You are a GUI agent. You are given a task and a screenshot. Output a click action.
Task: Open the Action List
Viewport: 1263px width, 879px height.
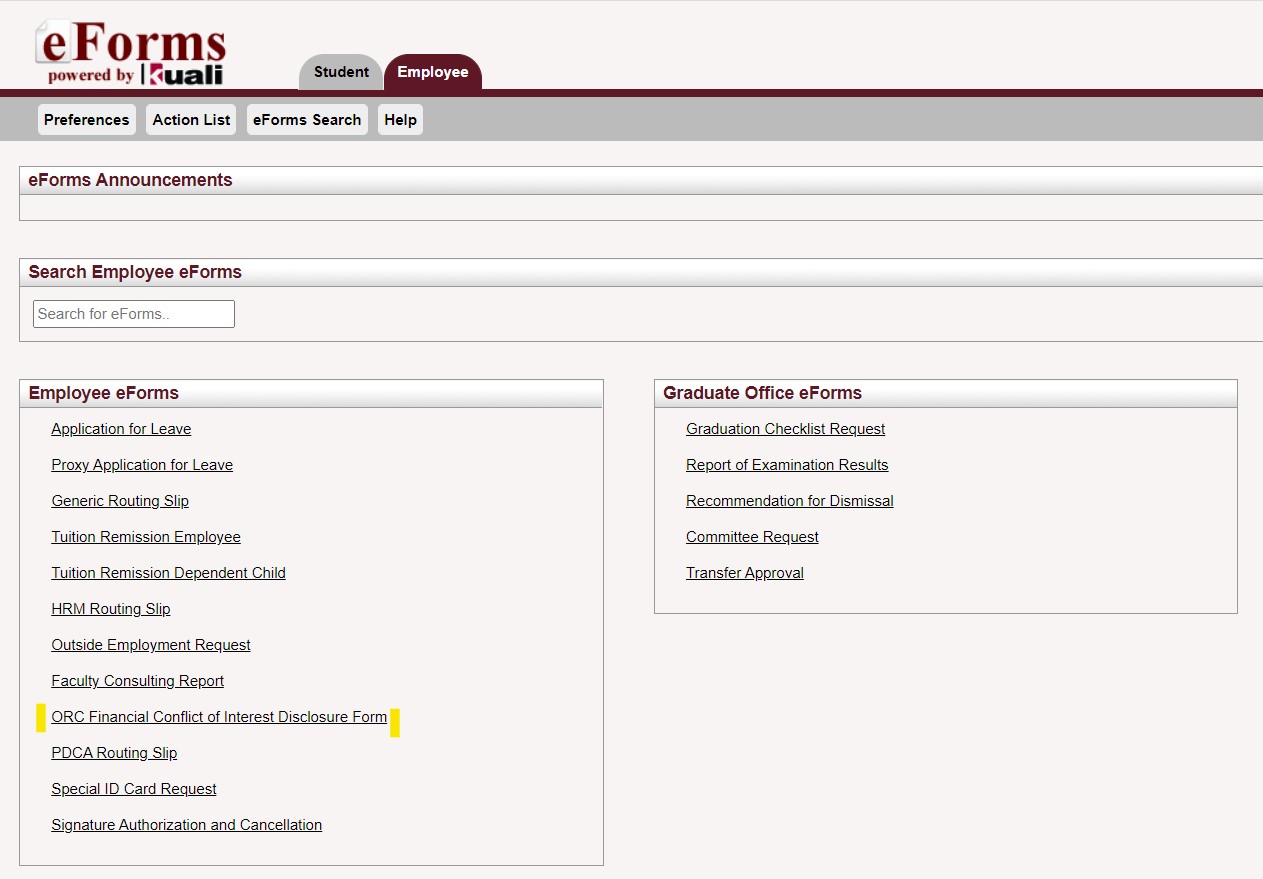click(191, 120)
